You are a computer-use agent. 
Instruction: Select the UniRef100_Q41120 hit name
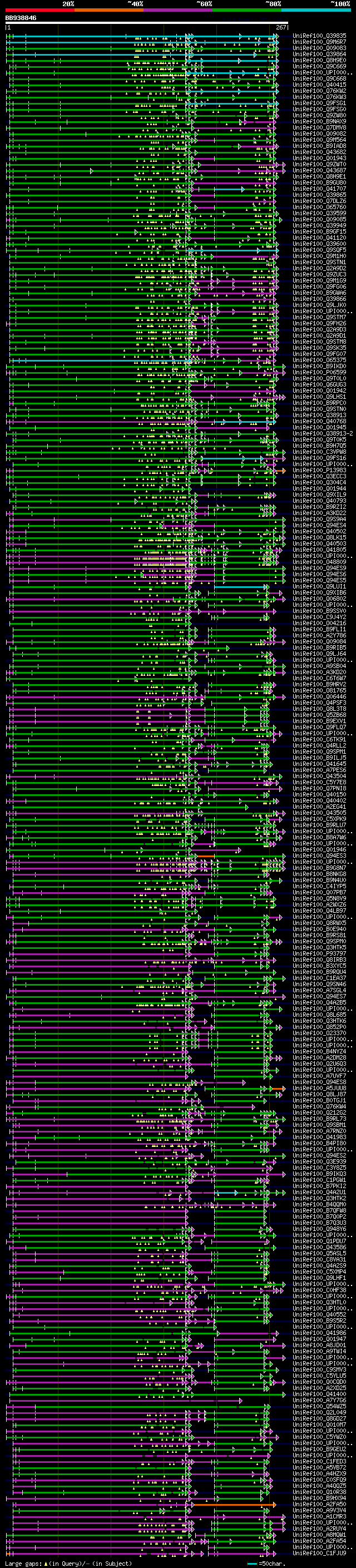(x=319, y=238)
